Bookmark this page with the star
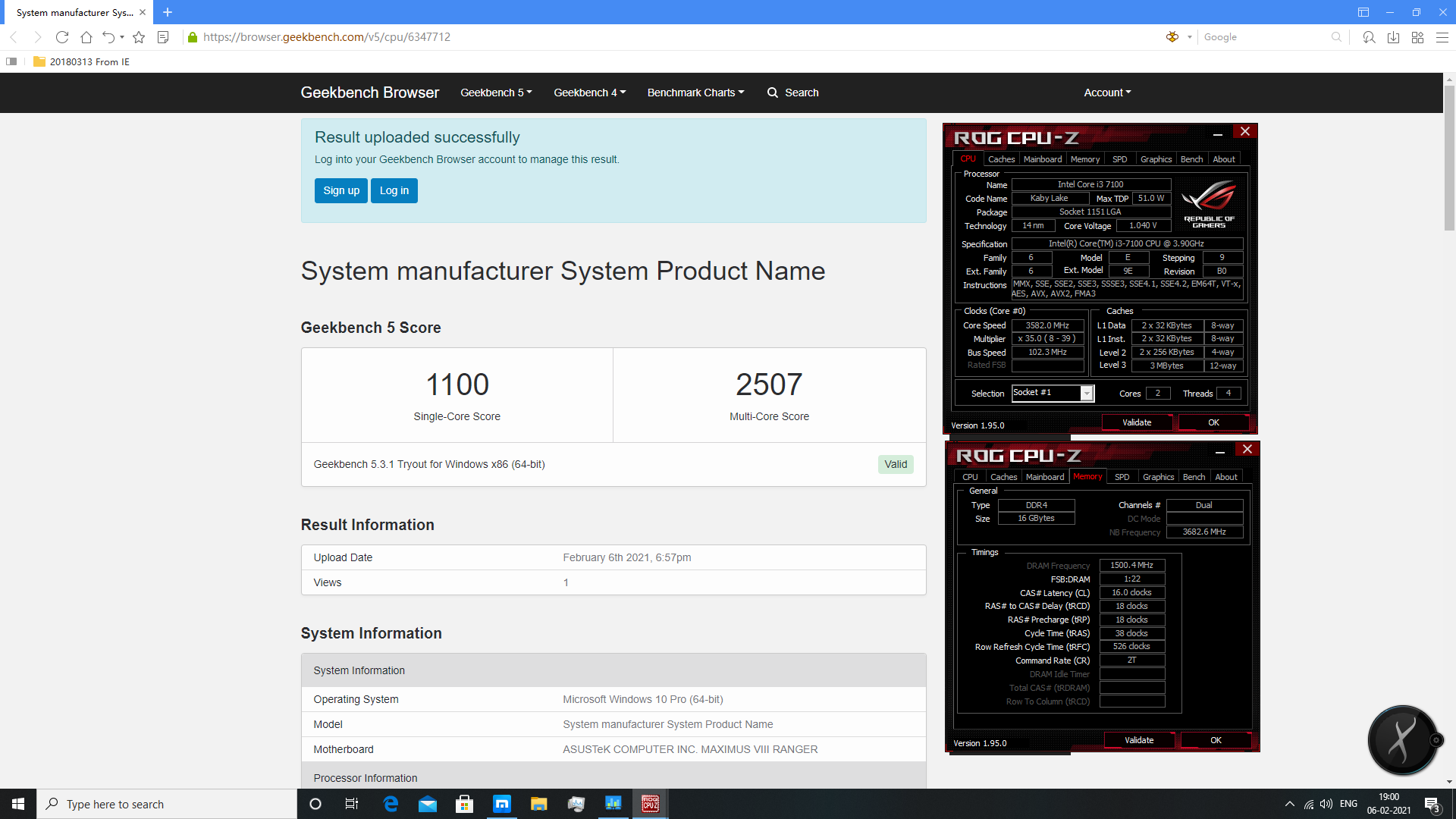This screenshot has height=819, width=1456. pos(139,37)
